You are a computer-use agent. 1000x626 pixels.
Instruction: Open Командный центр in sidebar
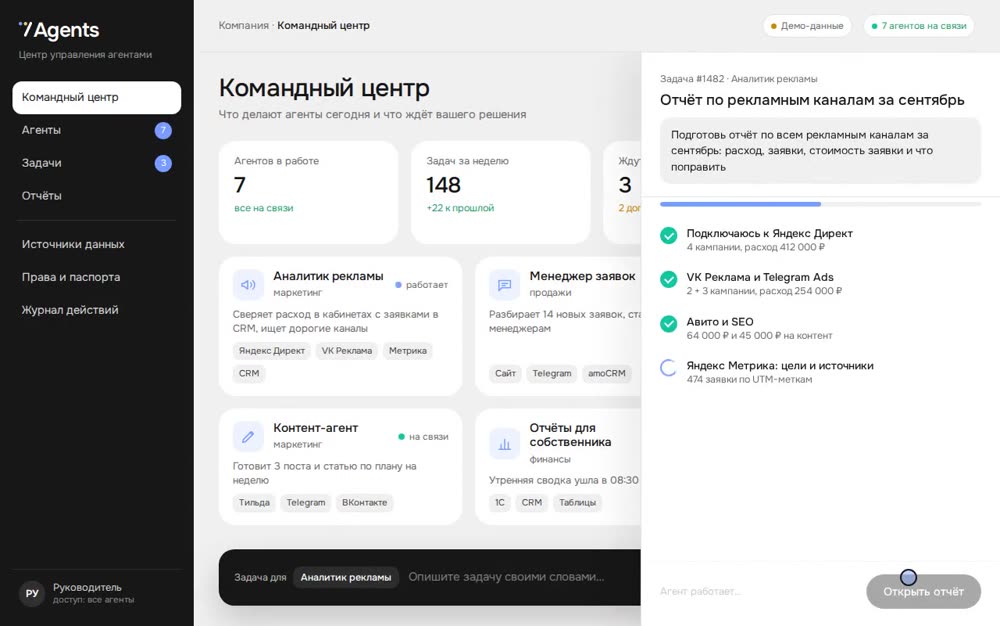(96, 98)
